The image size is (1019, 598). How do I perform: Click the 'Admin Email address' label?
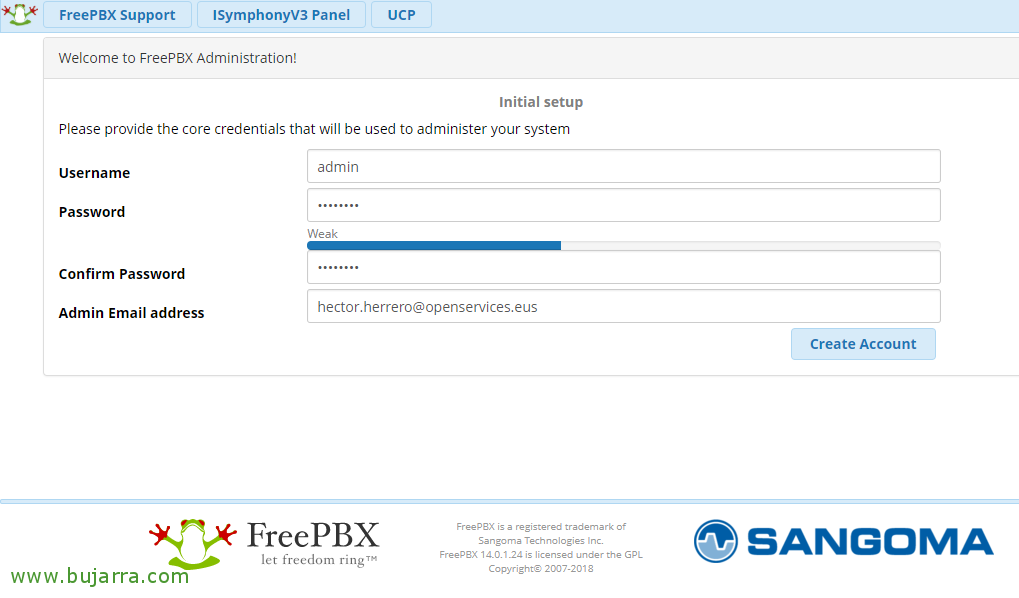point(131,313)
